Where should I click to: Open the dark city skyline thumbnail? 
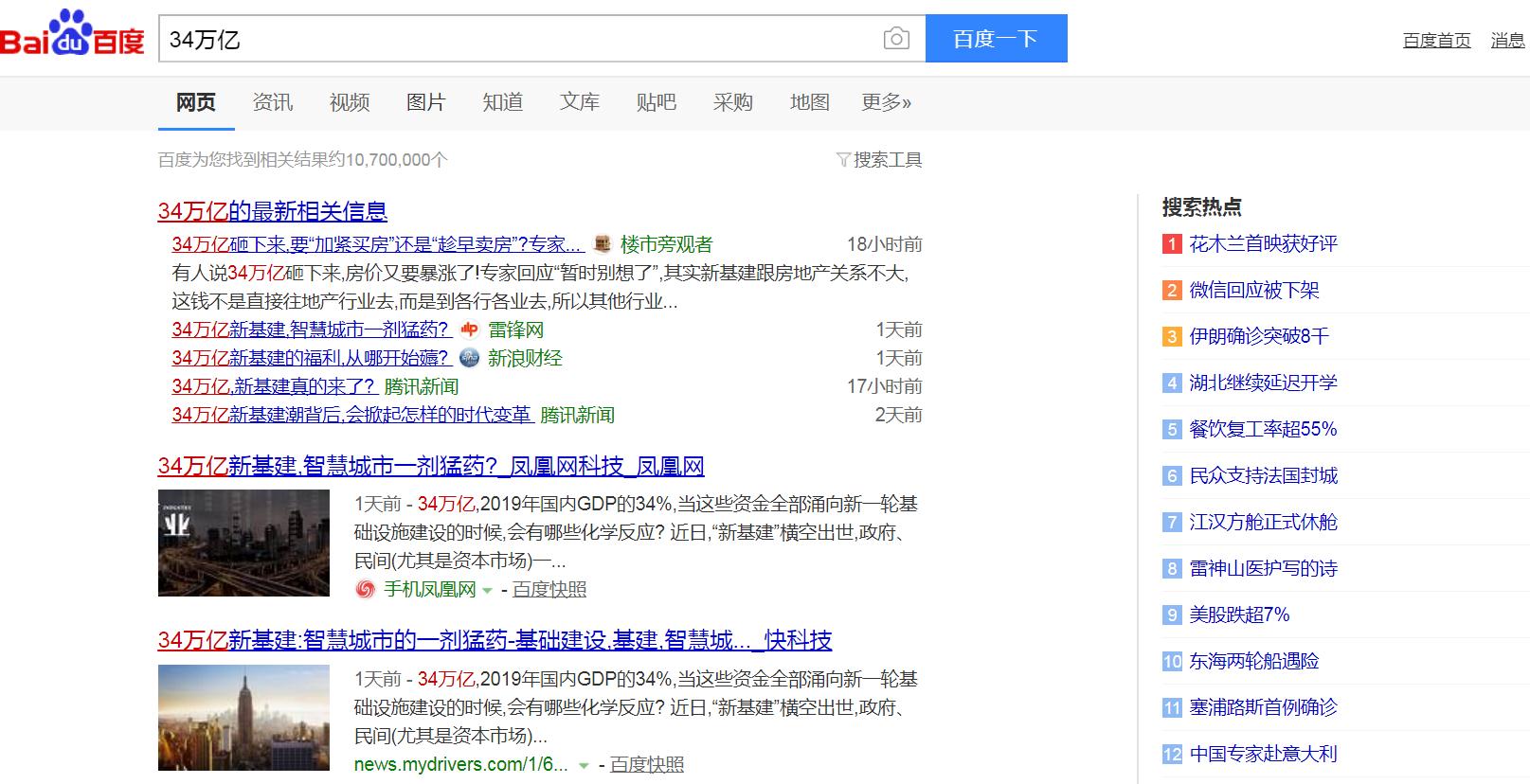pos(243,543)
